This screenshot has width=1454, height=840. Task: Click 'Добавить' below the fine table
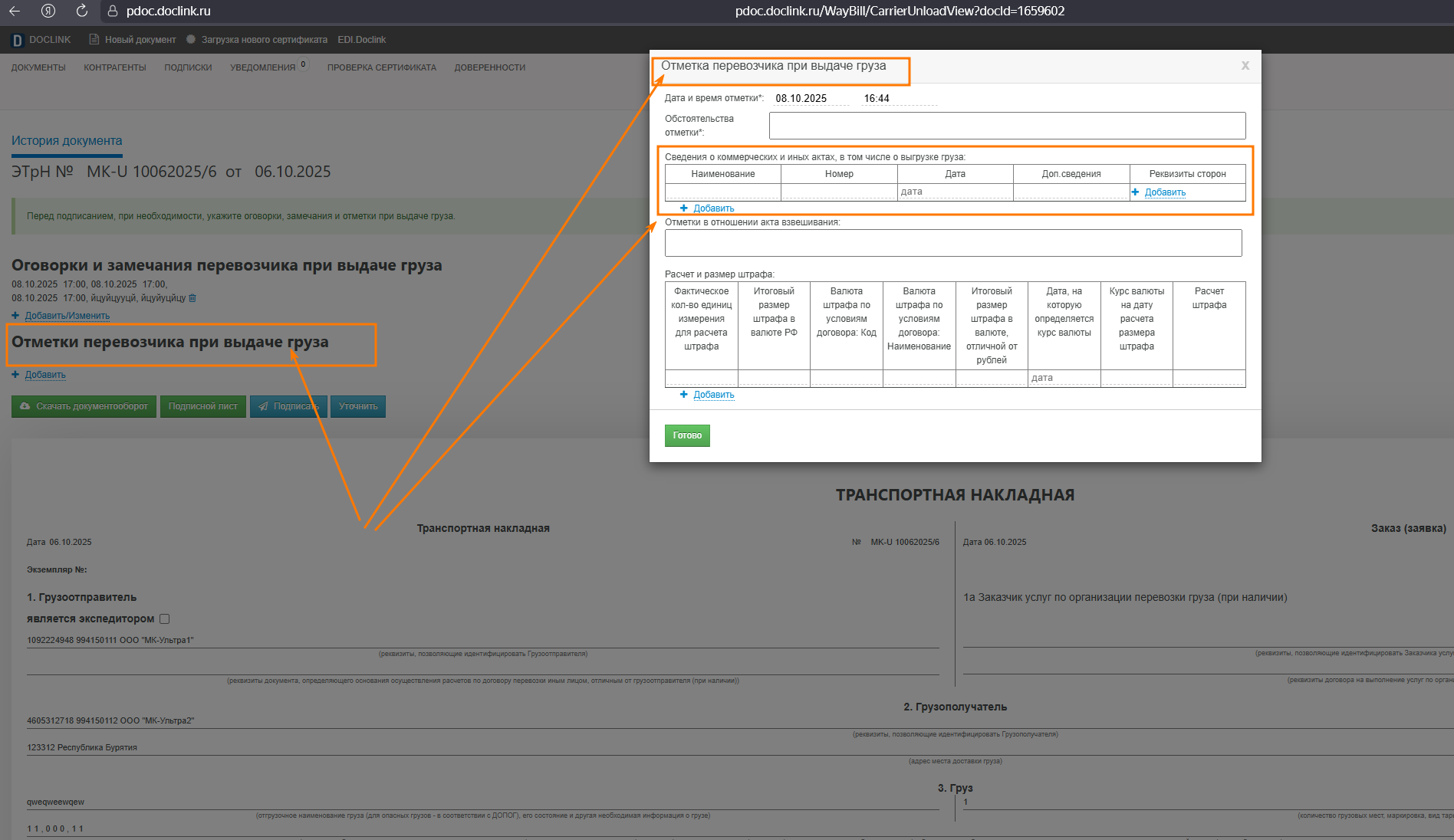714,395
